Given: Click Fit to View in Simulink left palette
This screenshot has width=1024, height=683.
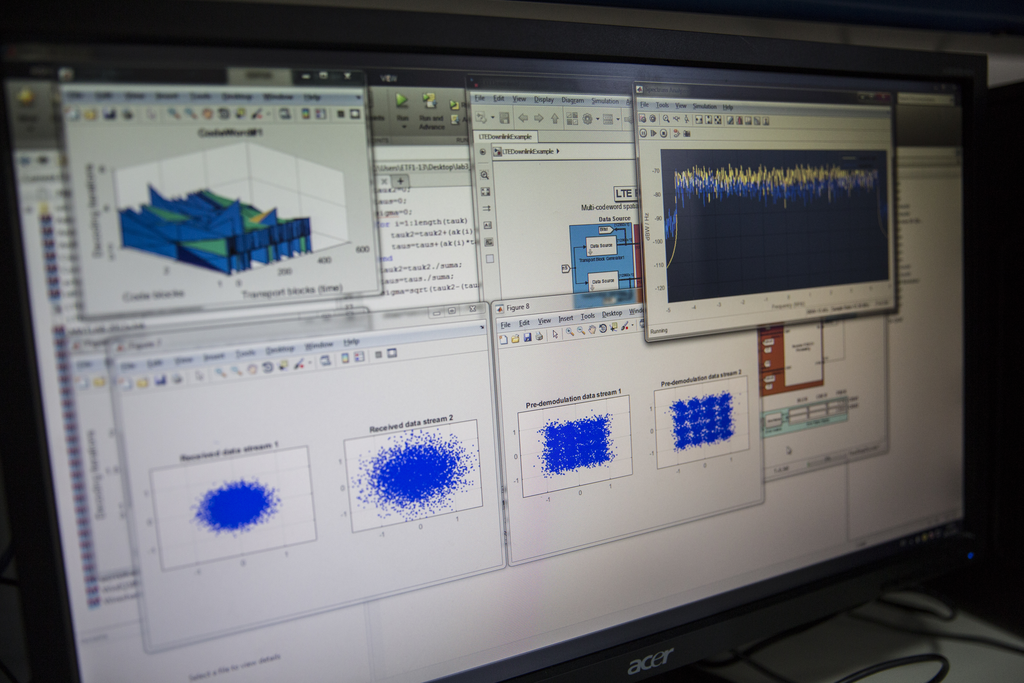Looking at the screenshot, I should (x=486, y=191).
